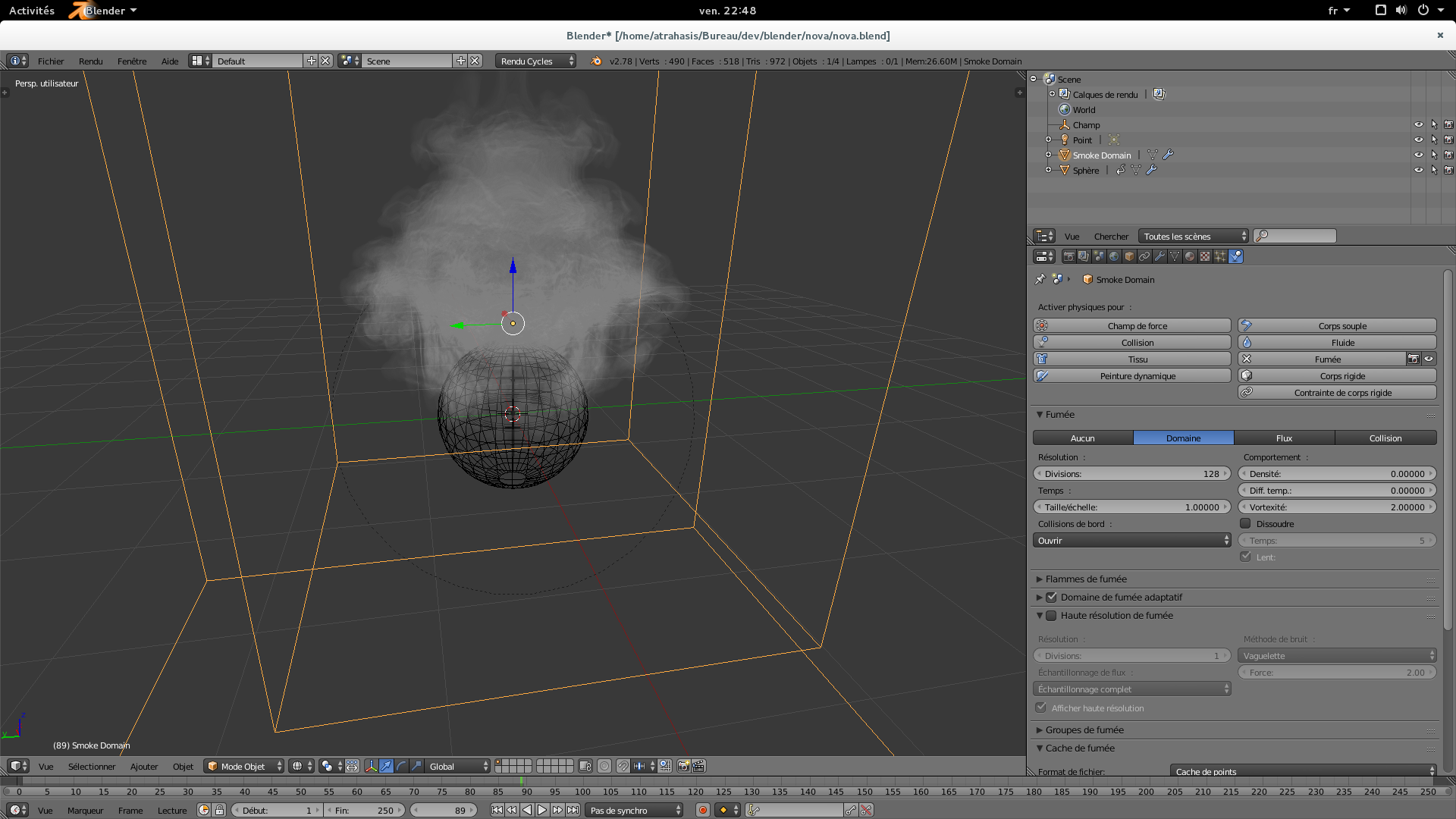Play the animation in reverse
Viewport: 1456px width, 819px height.
[527, 810]
